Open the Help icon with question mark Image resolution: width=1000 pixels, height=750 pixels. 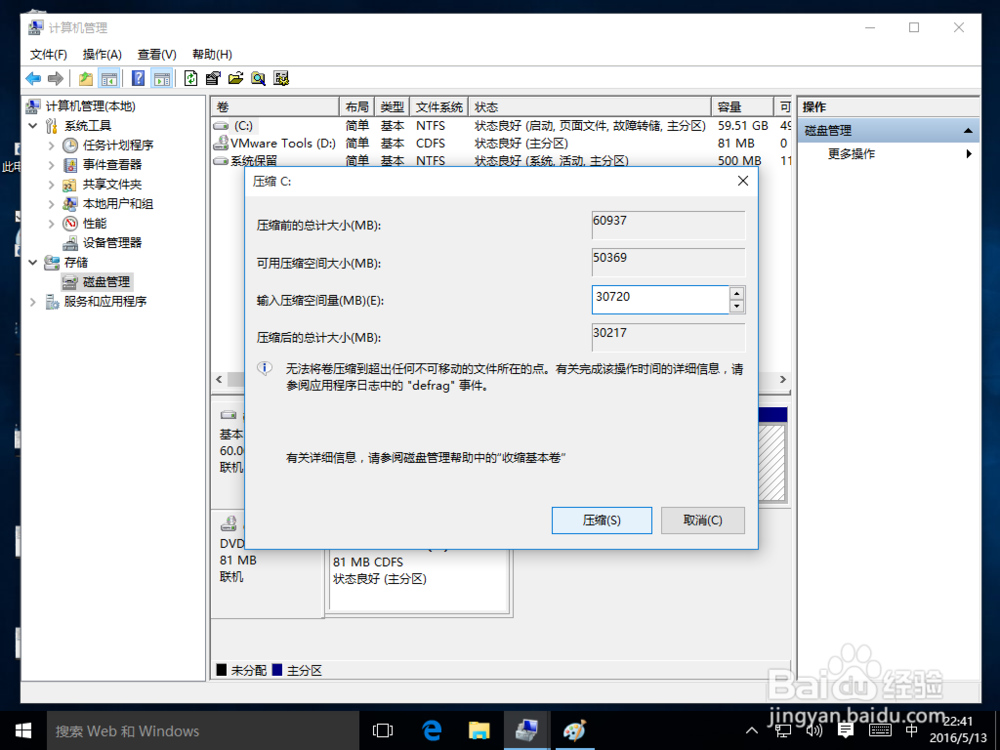pyautogui.click(x=137, y=78)
